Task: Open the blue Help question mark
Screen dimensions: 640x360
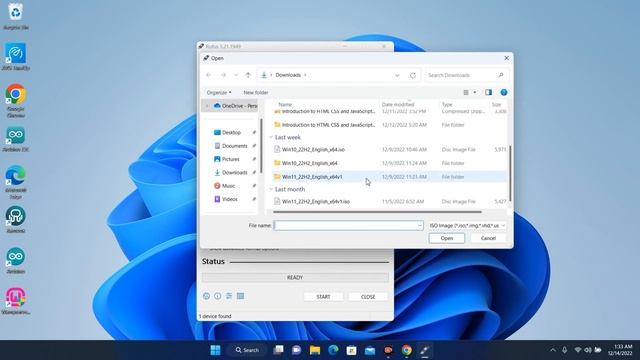Action: click(x=504, y=92)
